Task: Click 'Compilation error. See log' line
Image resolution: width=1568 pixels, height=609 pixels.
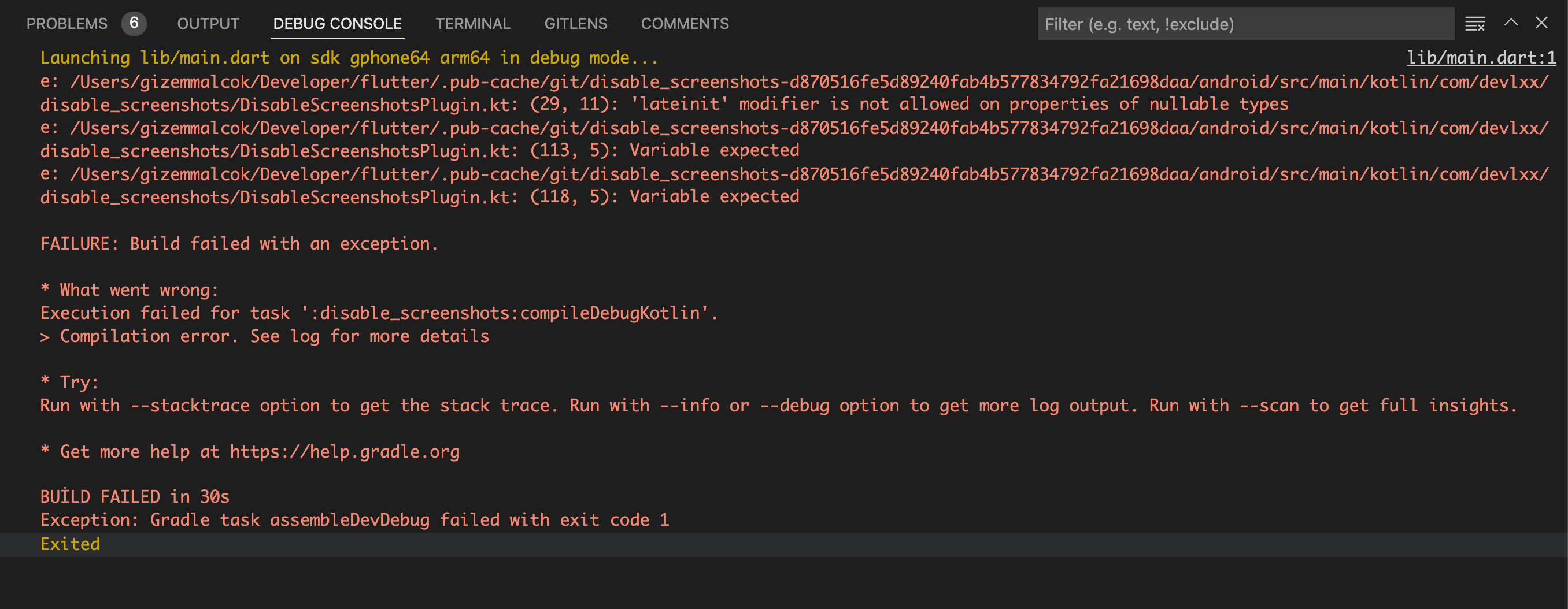Action: [265, 336]
